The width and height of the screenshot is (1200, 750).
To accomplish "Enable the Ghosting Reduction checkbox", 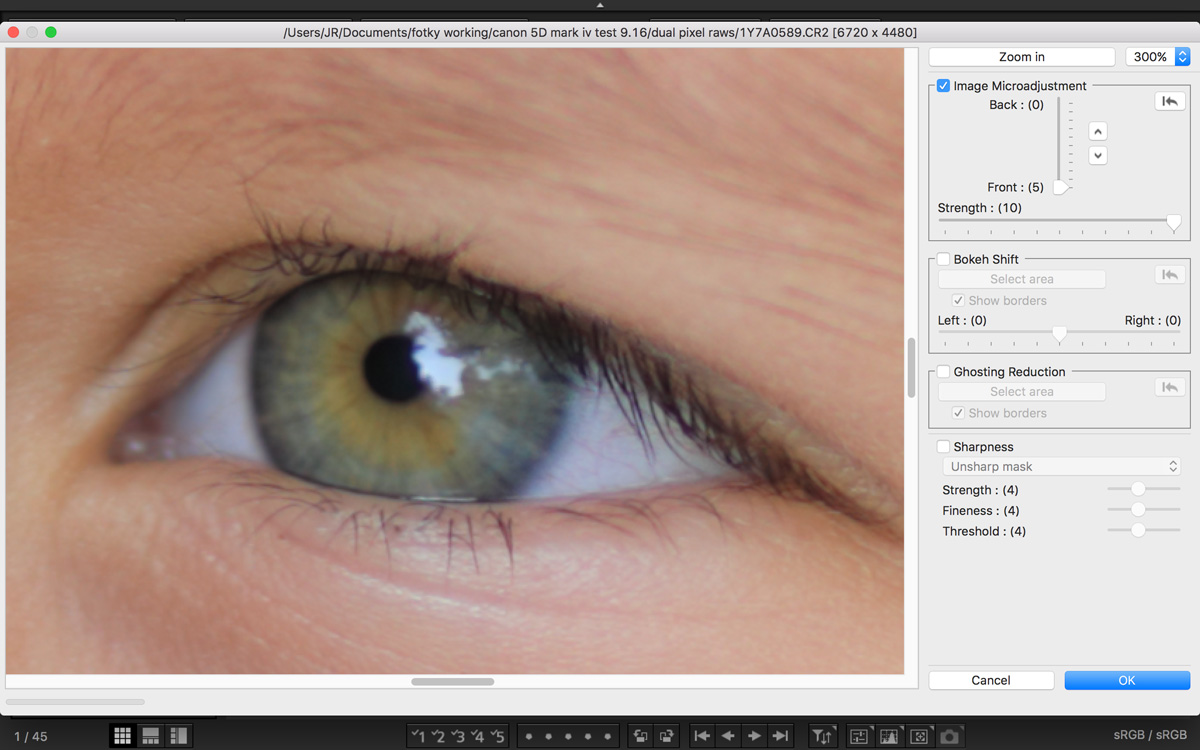I will (943, 372).
